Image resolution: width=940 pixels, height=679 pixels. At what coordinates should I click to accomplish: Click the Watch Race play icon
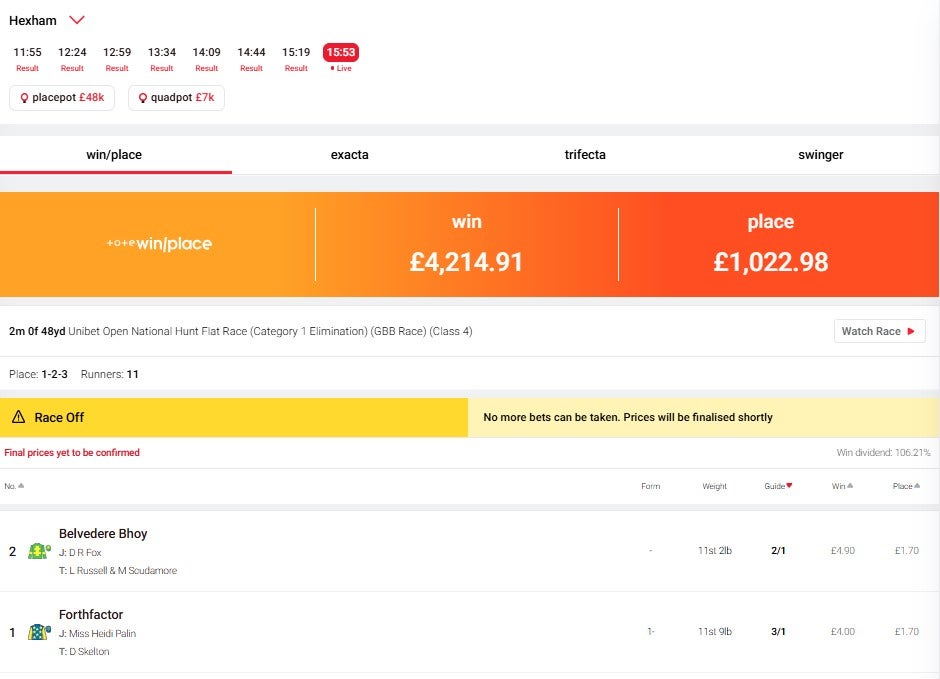[911, 330]
